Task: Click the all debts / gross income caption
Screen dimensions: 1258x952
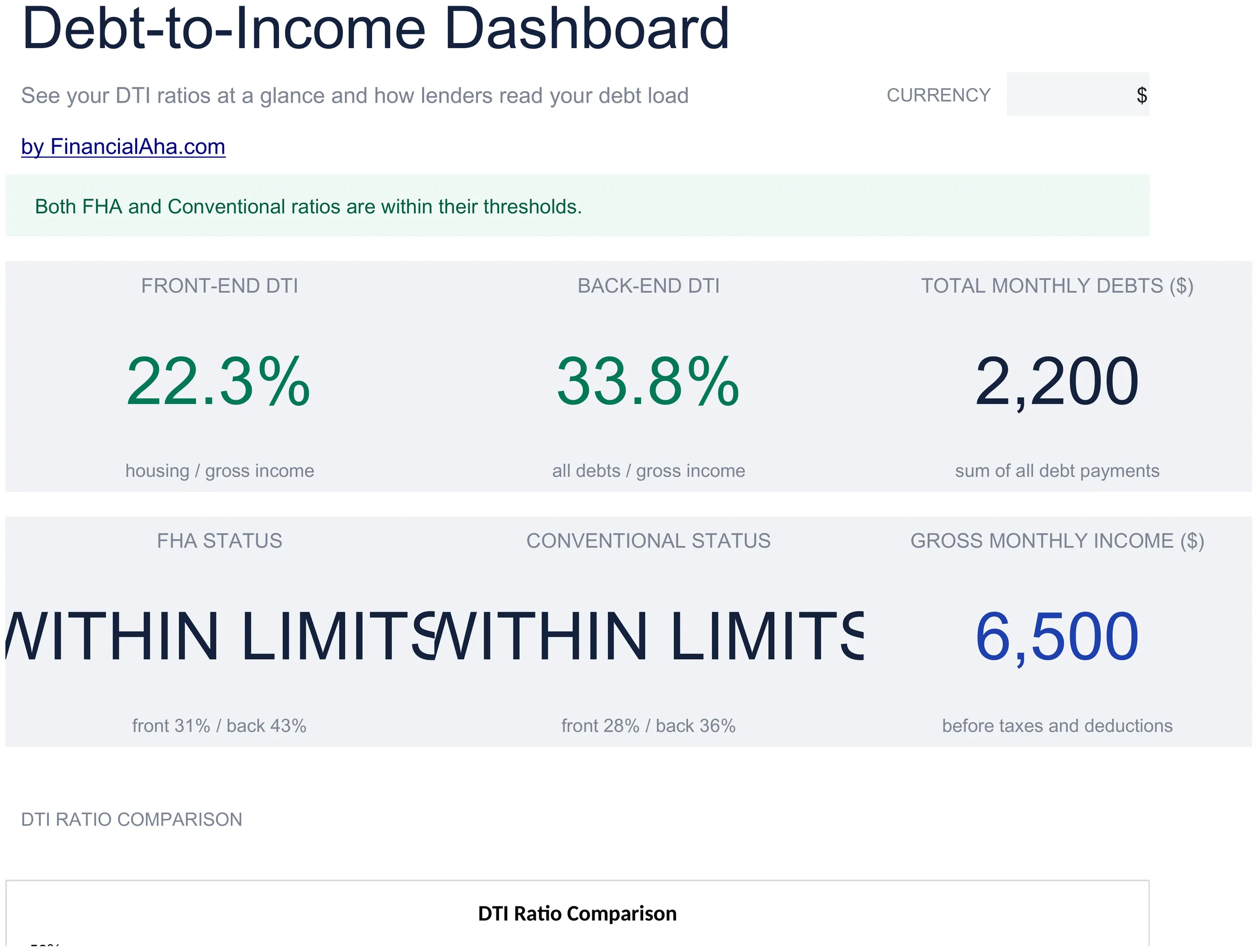Action: pyautogui.click(x=648, y=470)
